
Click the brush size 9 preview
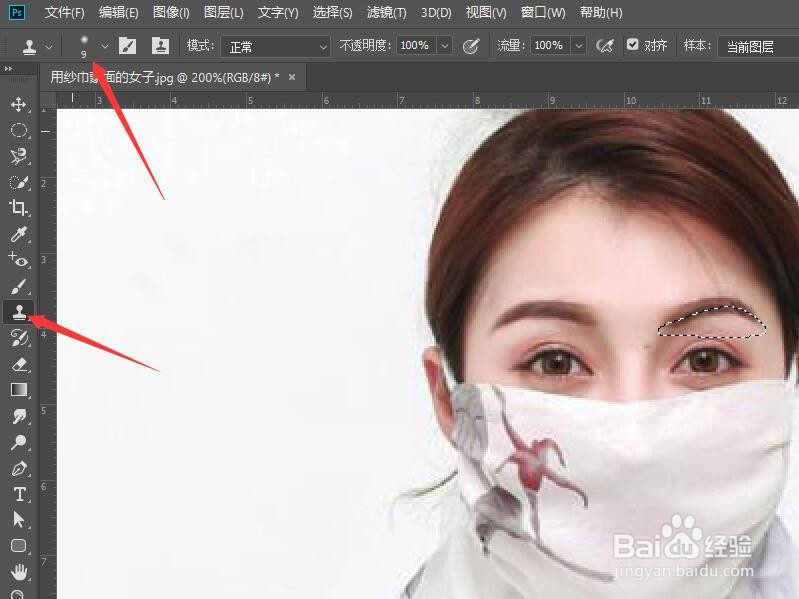pos(84,46)
